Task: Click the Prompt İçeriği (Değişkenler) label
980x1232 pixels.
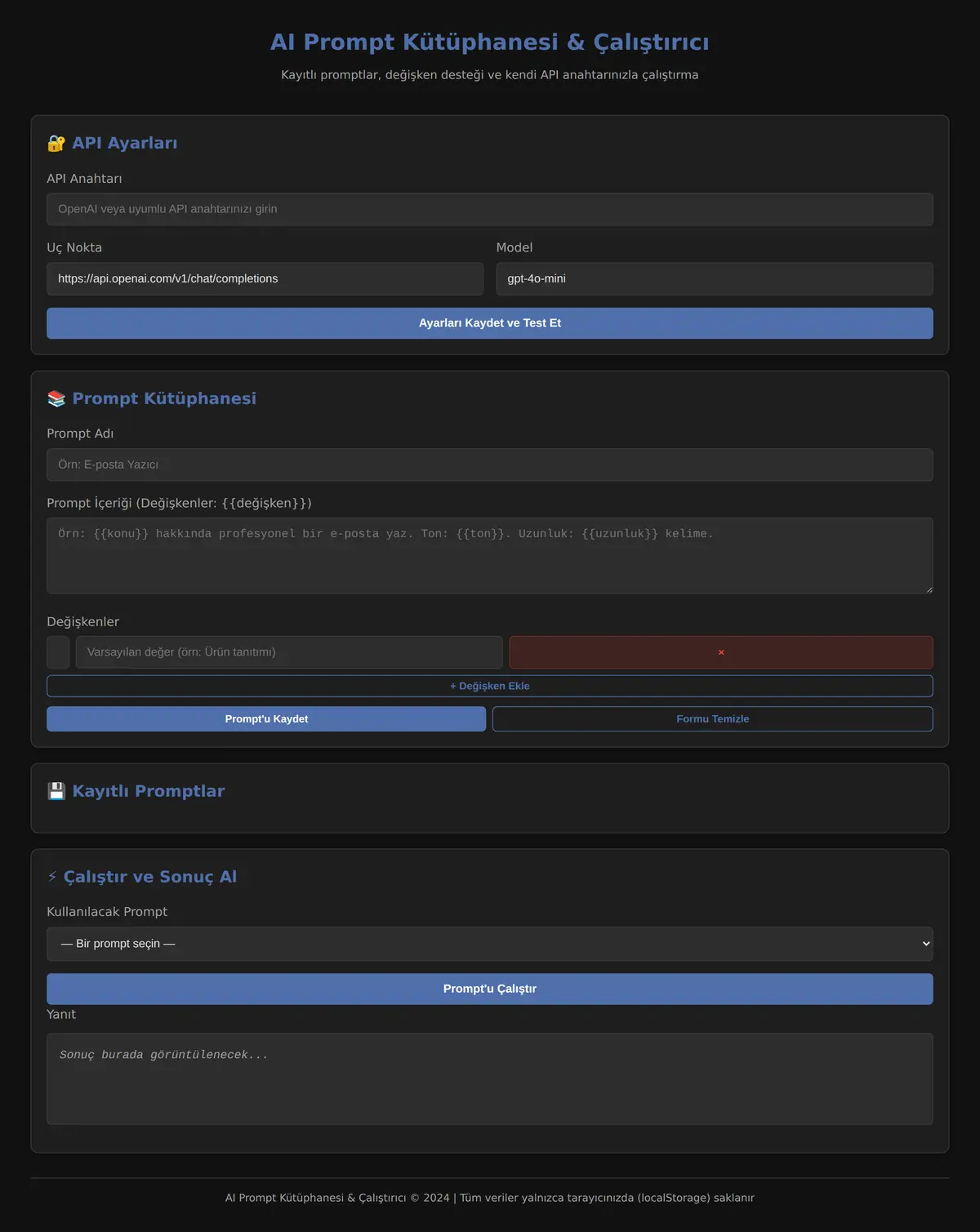Action: pyautogui.click(x=179, y=503)
